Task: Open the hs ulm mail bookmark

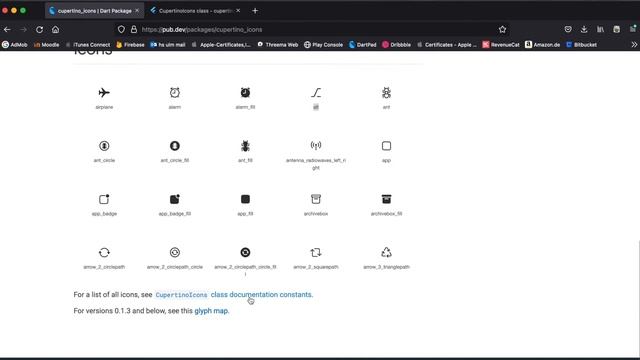Action: point(168,44)
